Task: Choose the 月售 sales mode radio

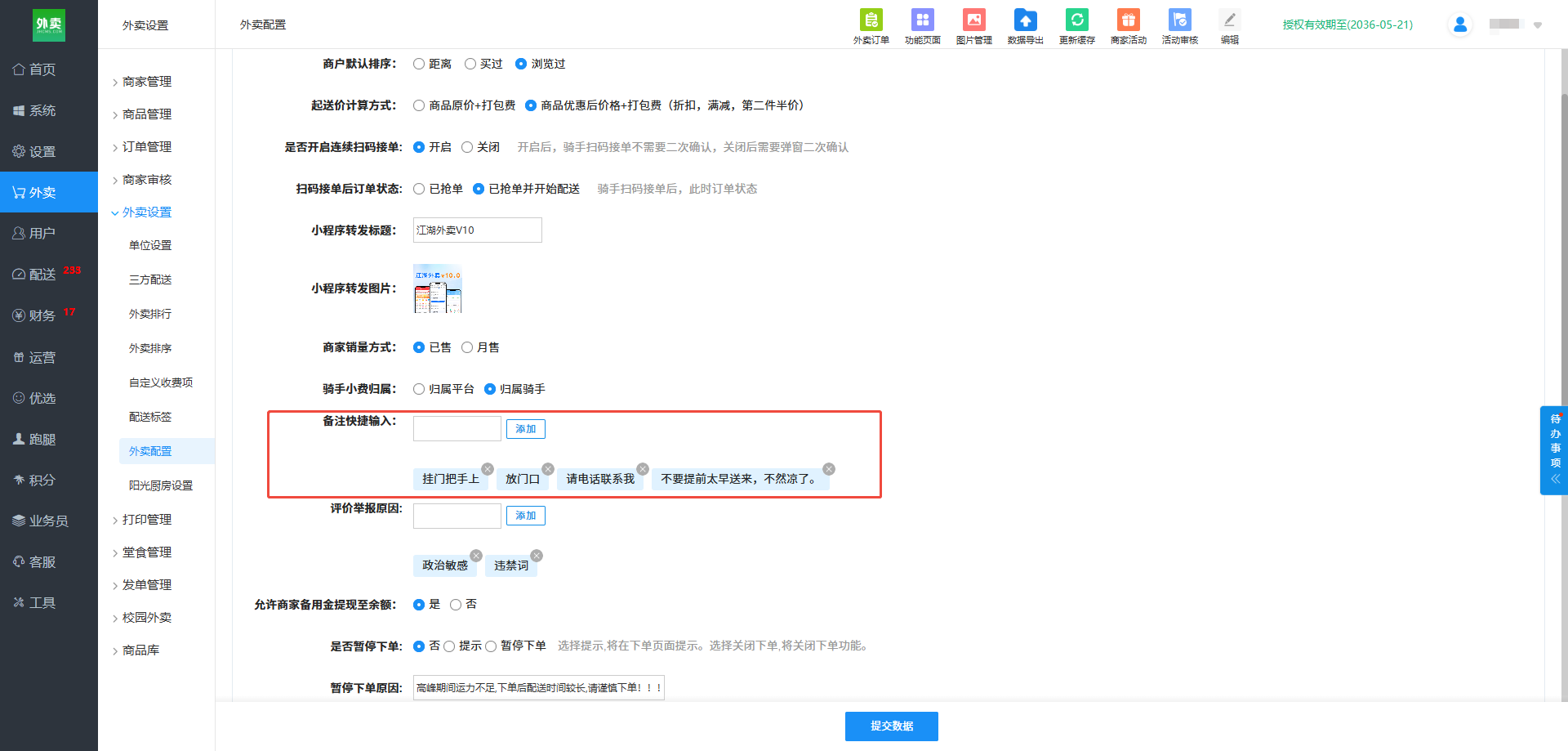Action: [467, 347]
